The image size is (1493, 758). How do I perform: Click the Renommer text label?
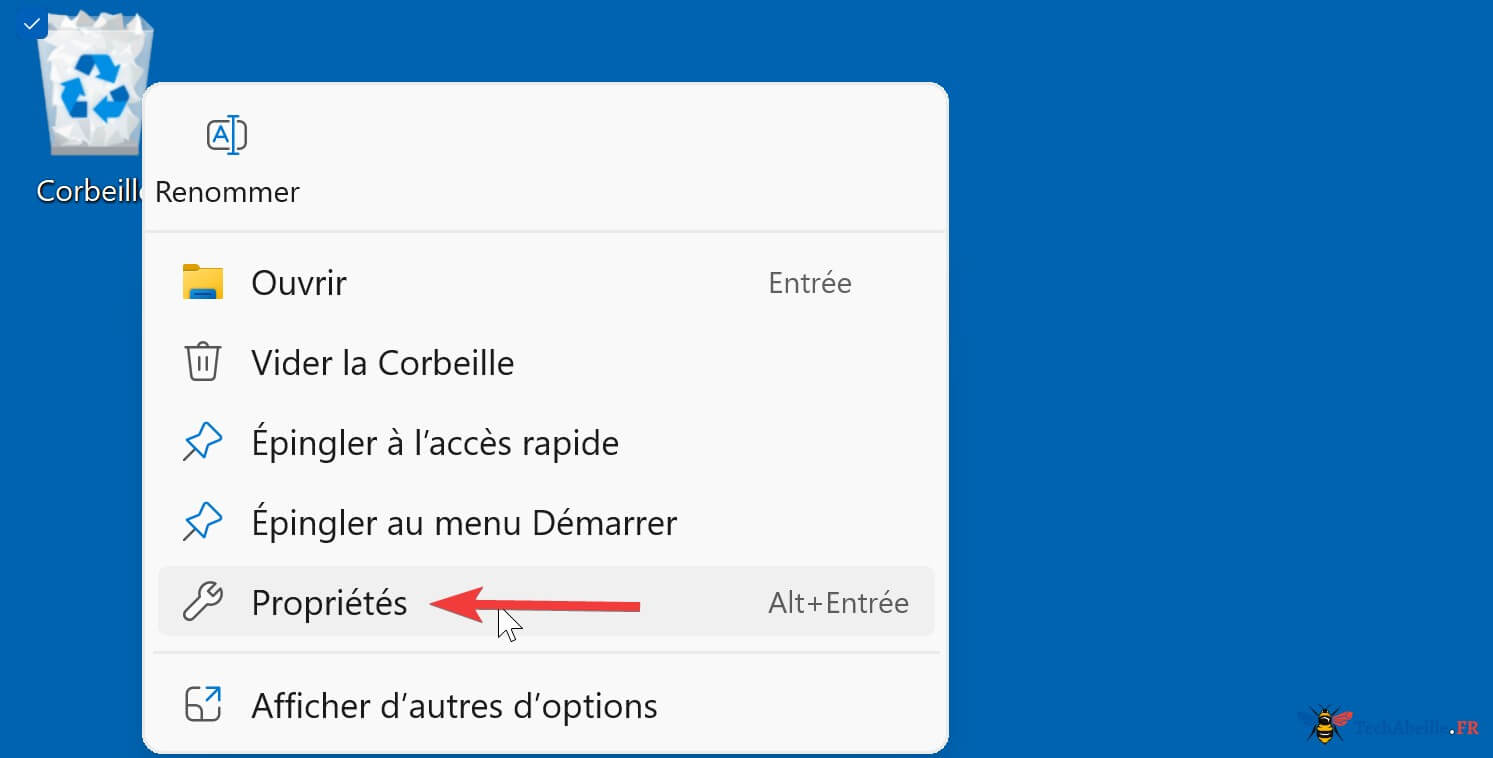pos(227,192)
